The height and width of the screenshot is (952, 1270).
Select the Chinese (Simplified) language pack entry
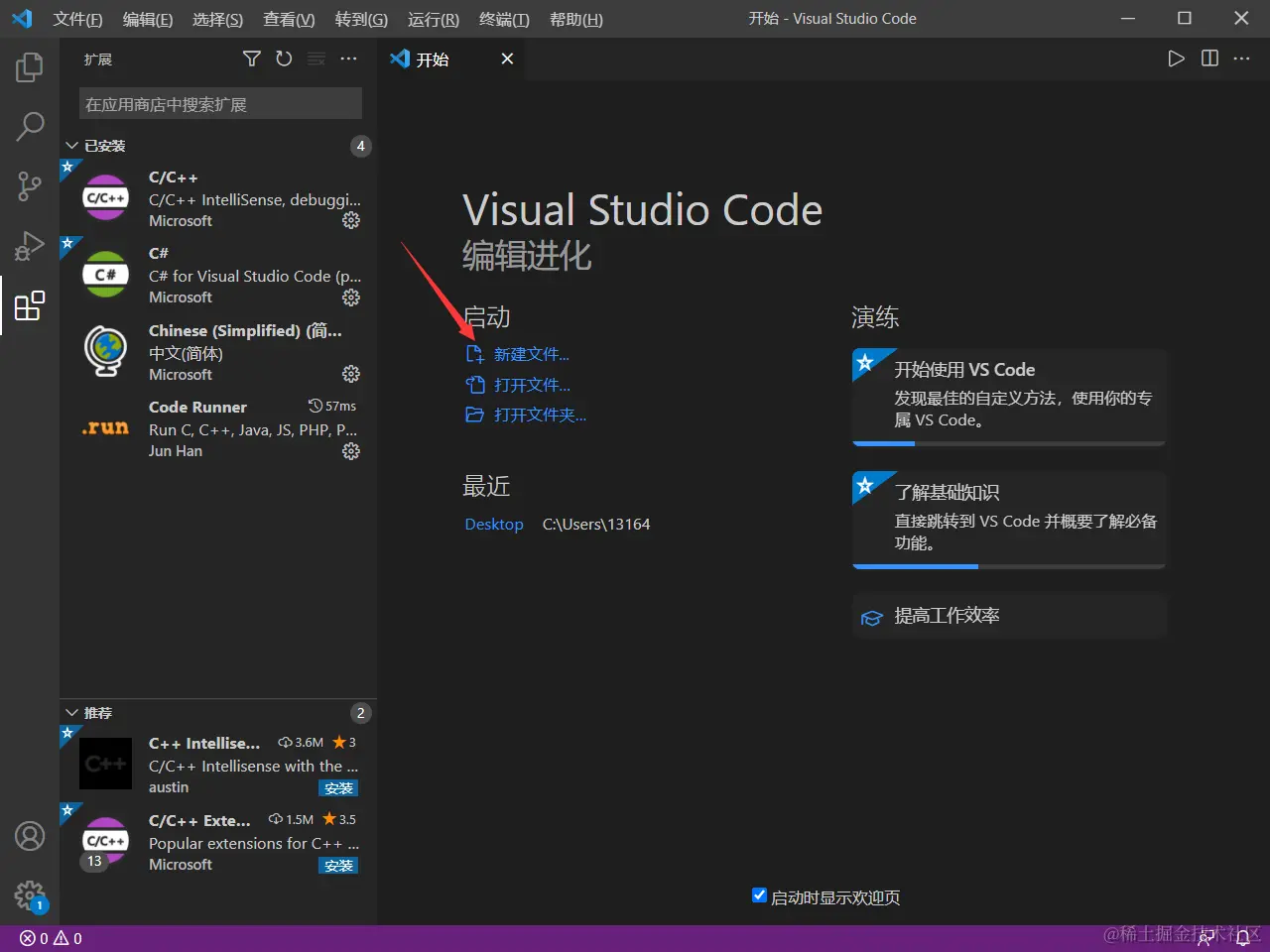tap(218, 352)
